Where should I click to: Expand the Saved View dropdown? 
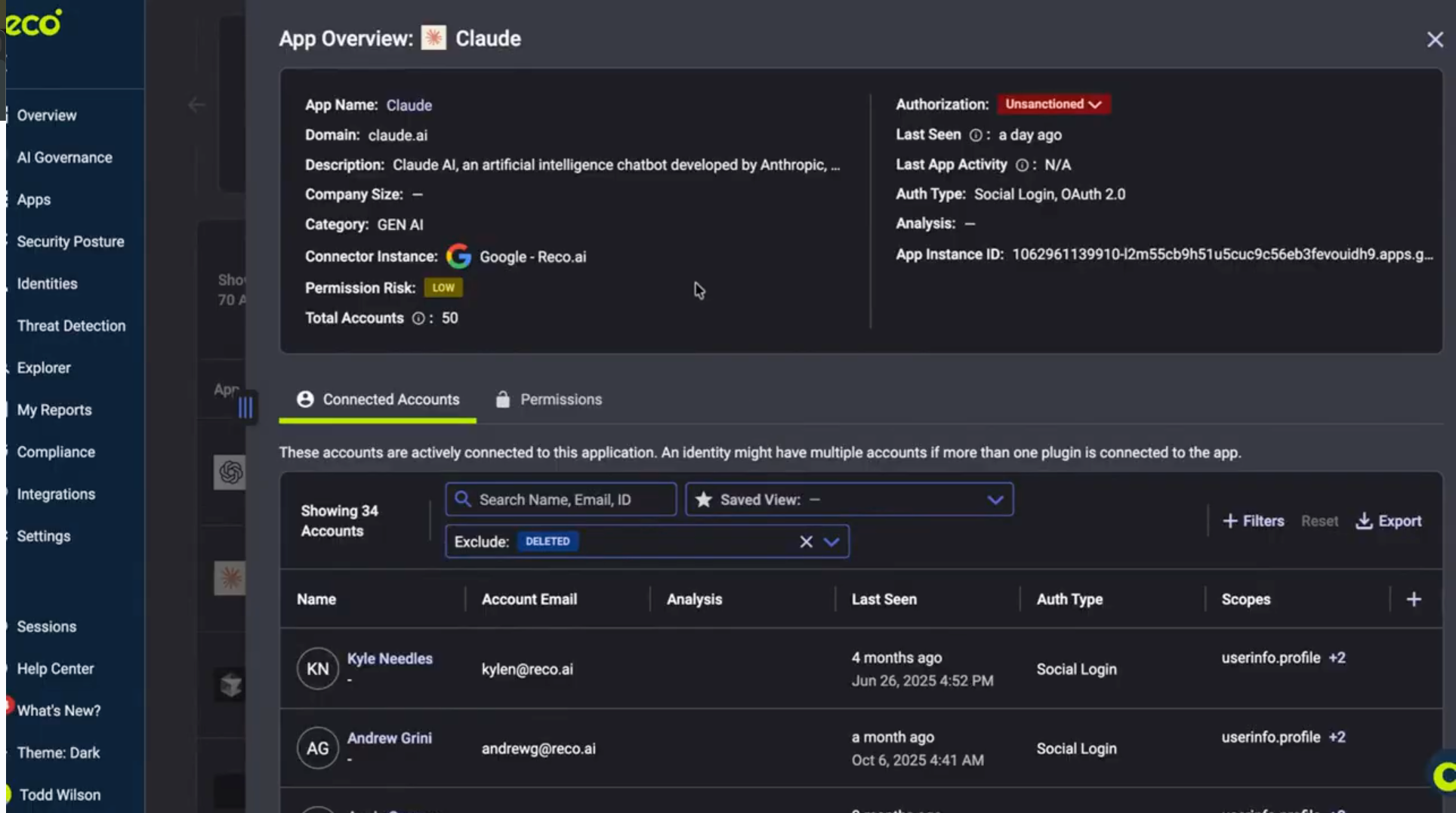pos(995,500)
